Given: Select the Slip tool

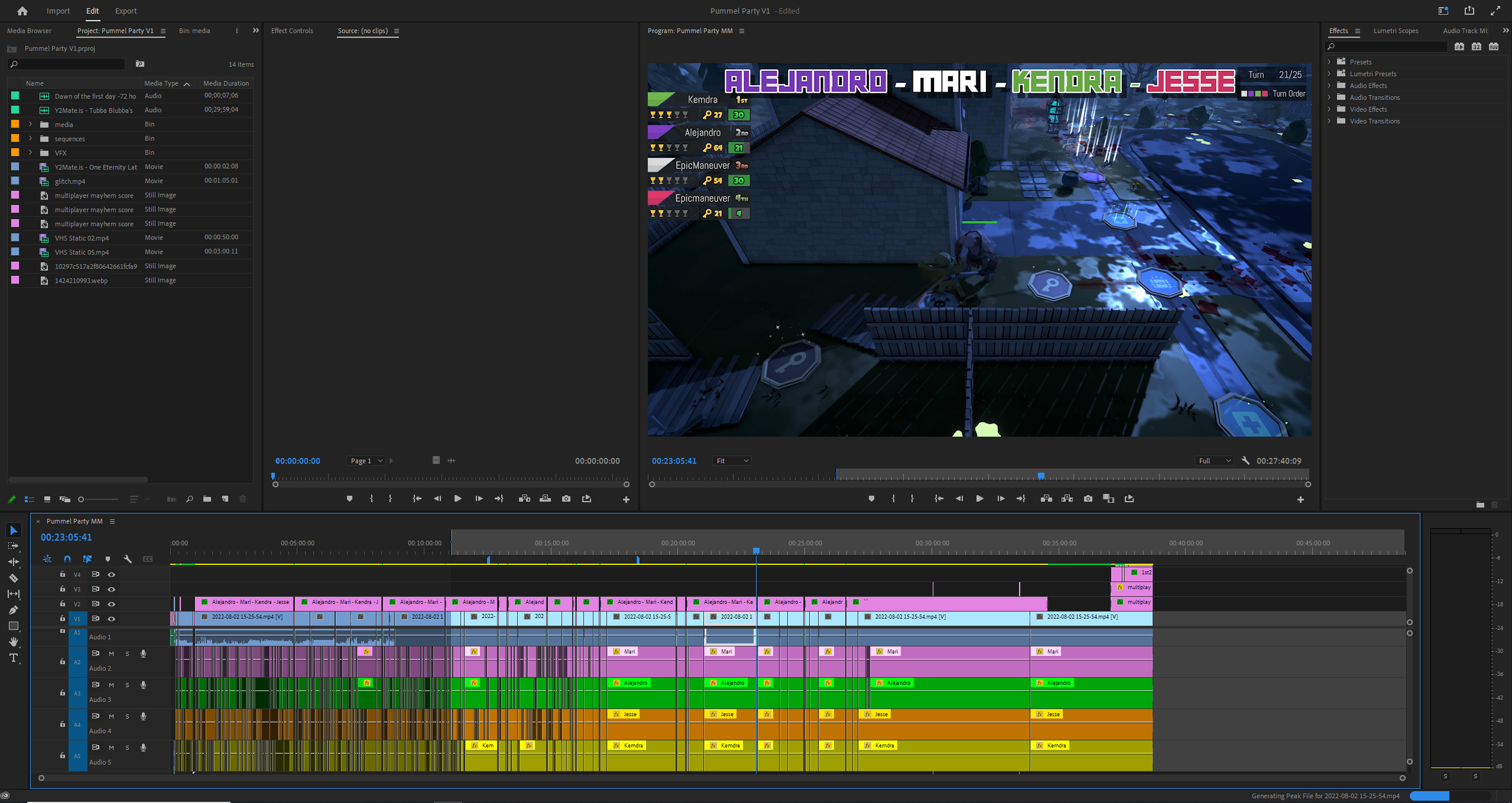Looking at the screenshot, I should 14,594.
